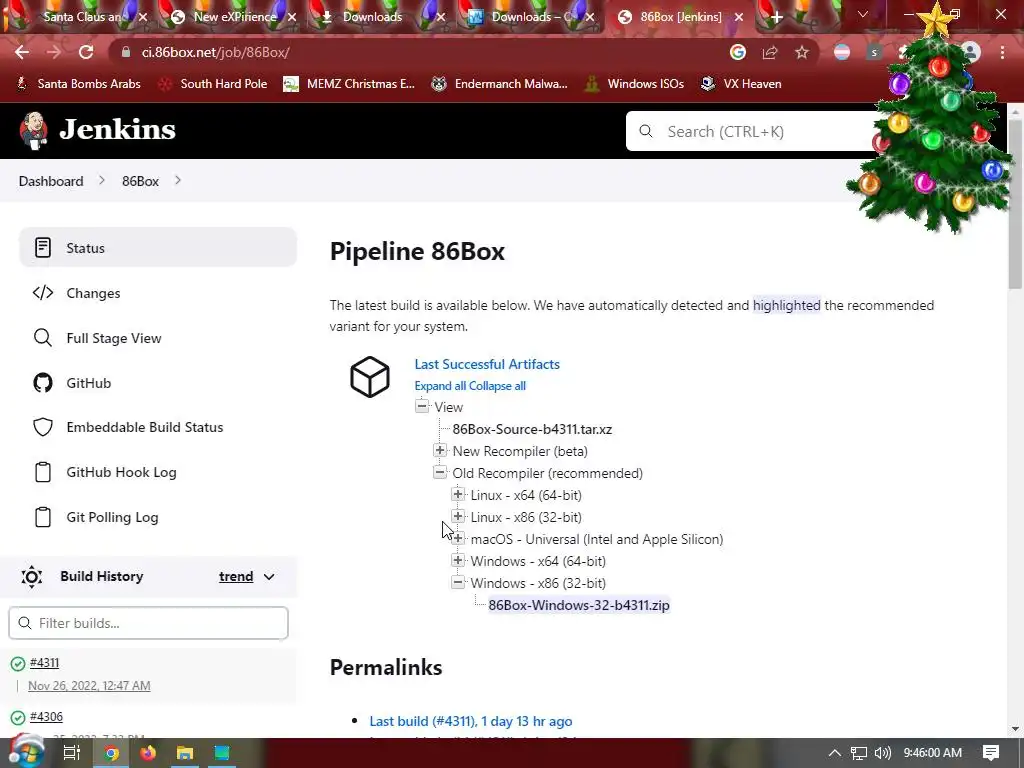Image resolution: width=1024 pixels, height=768 pixels.
Task: Click the Google icon in address bar
Action: pos(738,52)
